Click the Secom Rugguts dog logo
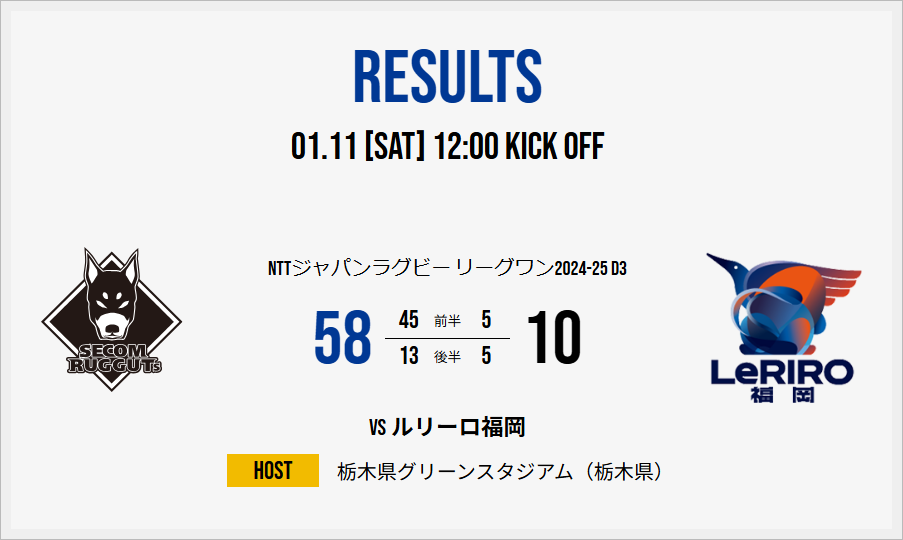903x540 pixels. click(111, 320)
